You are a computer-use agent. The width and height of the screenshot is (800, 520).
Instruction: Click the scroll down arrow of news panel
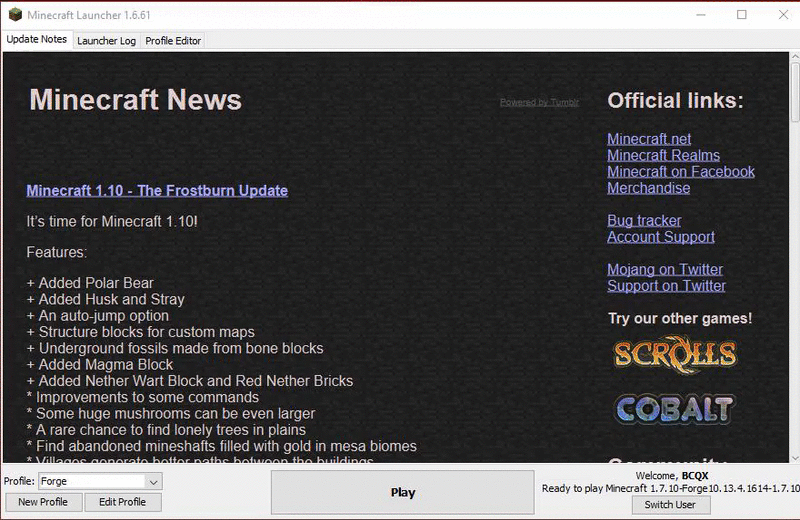795,458
